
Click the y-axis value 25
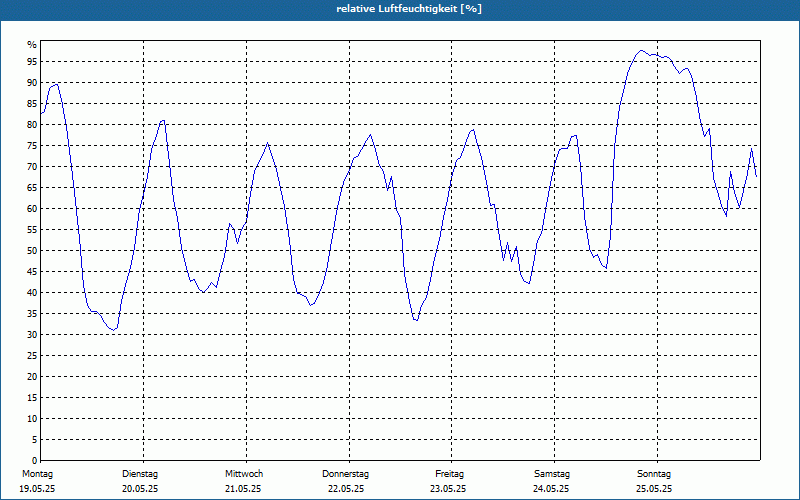tap(32, 356)
